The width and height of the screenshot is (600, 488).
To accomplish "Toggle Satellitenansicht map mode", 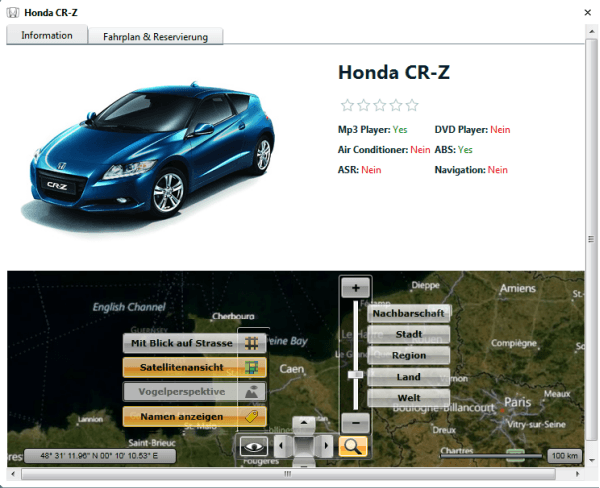I will pos(194,367).
